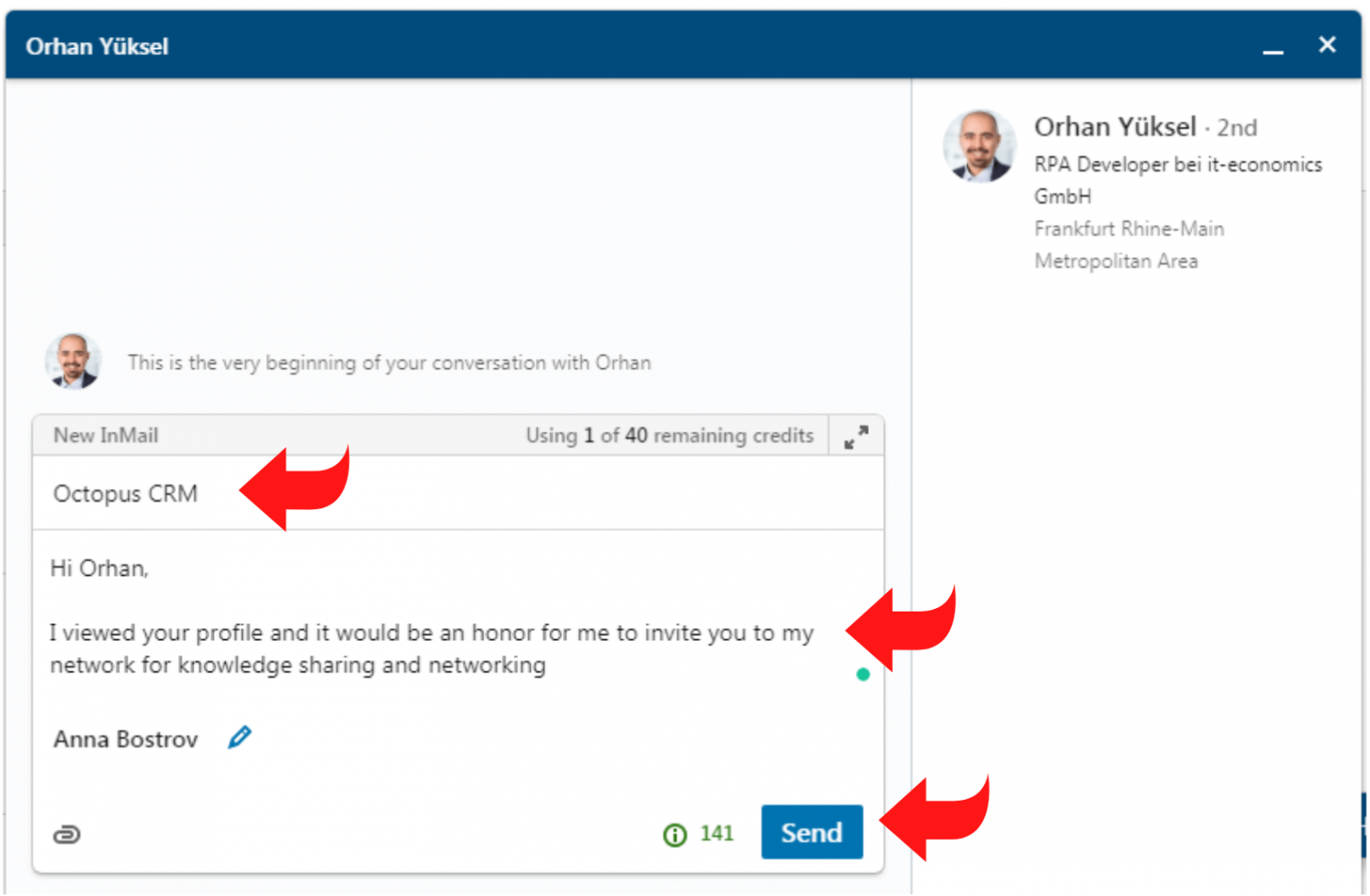The height and width of the screenshot is (896, 1370).
Task: Click the pencil icon beside Anna Bostrov
Action: 239,737
